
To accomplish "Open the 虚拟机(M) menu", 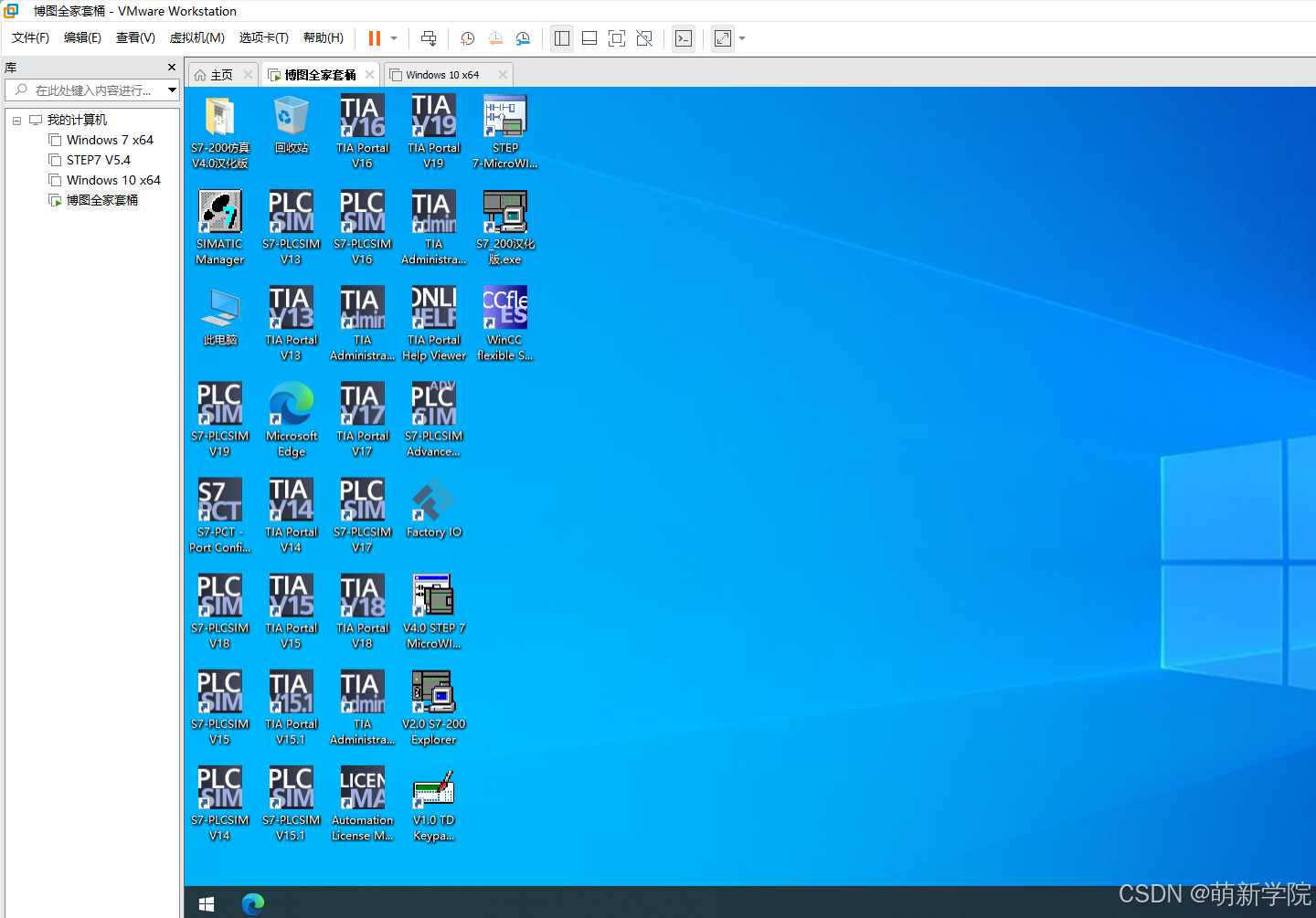I will (196, 37).
